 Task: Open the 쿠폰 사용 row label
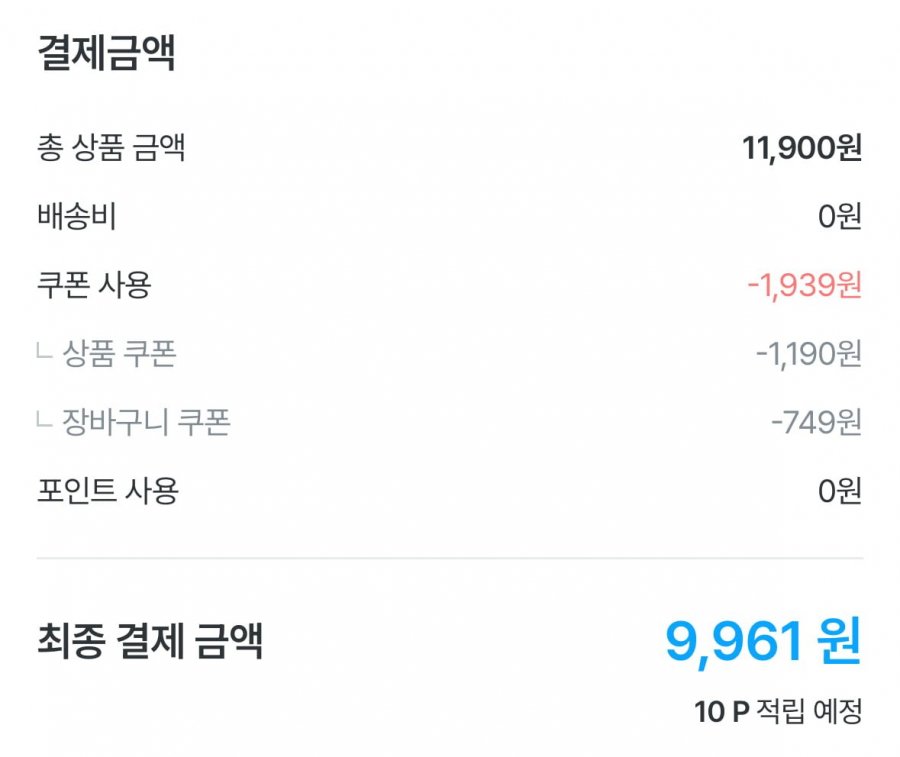(x=93, y=286)
